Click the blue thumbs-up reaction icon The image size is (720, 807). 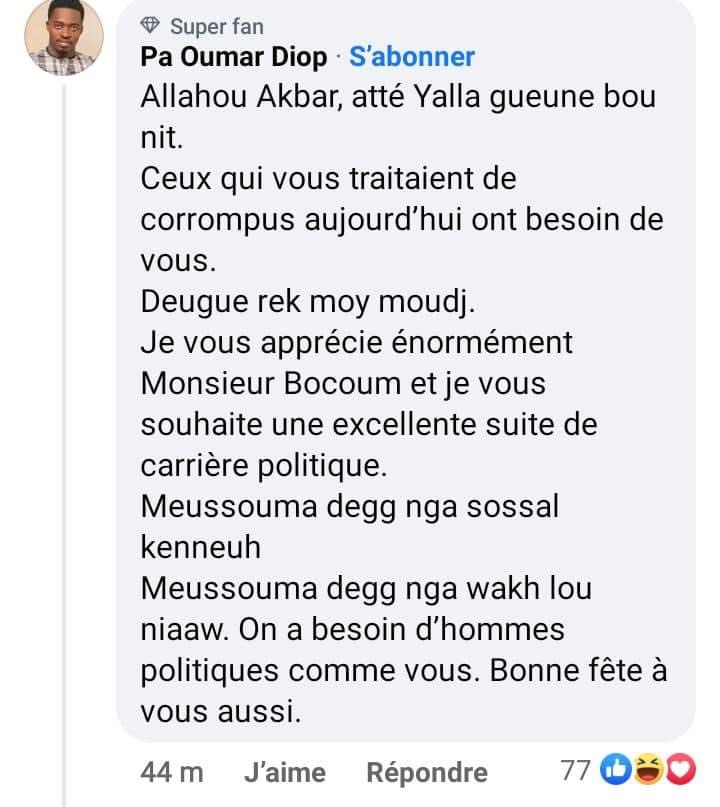click(x=616, y=769)
